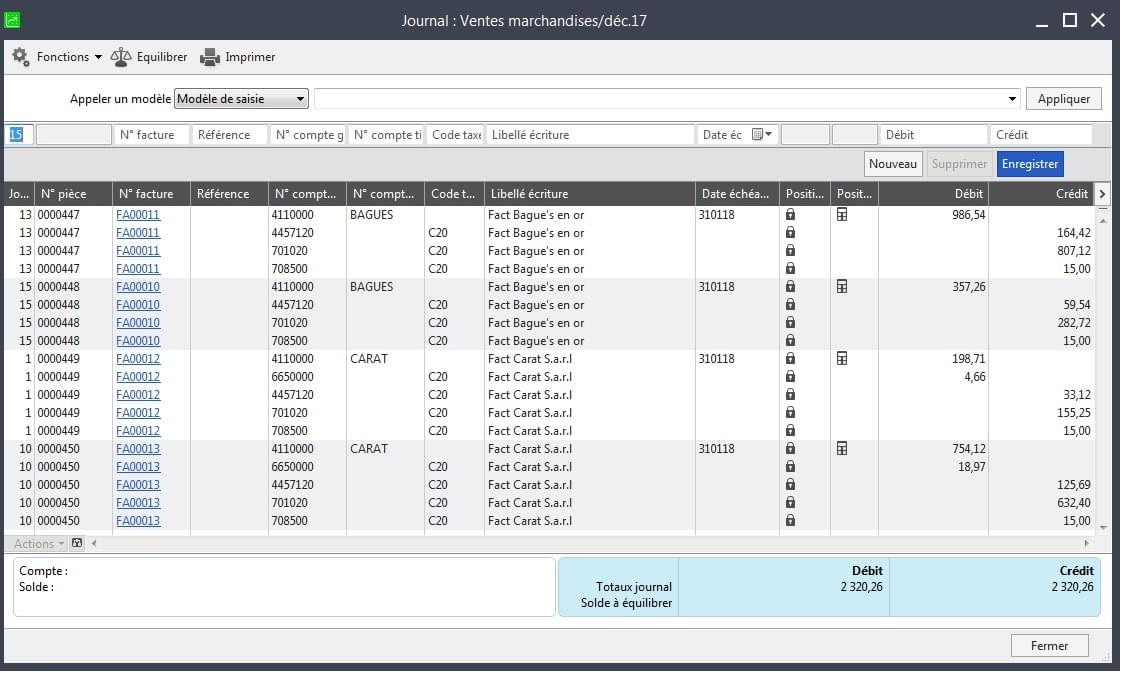Show more columns with the header chevron
1123x673 pixels.
click(x=1102, y=194)
